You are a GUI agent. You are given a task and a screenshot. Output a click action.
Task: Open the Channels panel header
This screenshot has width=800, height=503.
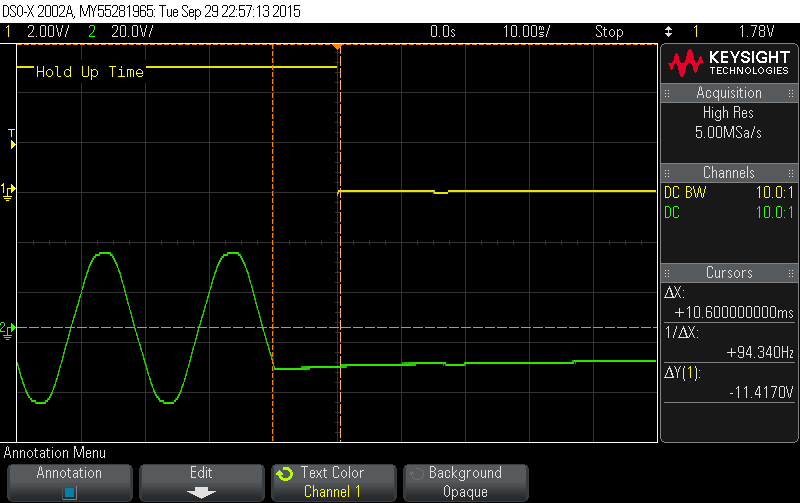click(729, 172)
